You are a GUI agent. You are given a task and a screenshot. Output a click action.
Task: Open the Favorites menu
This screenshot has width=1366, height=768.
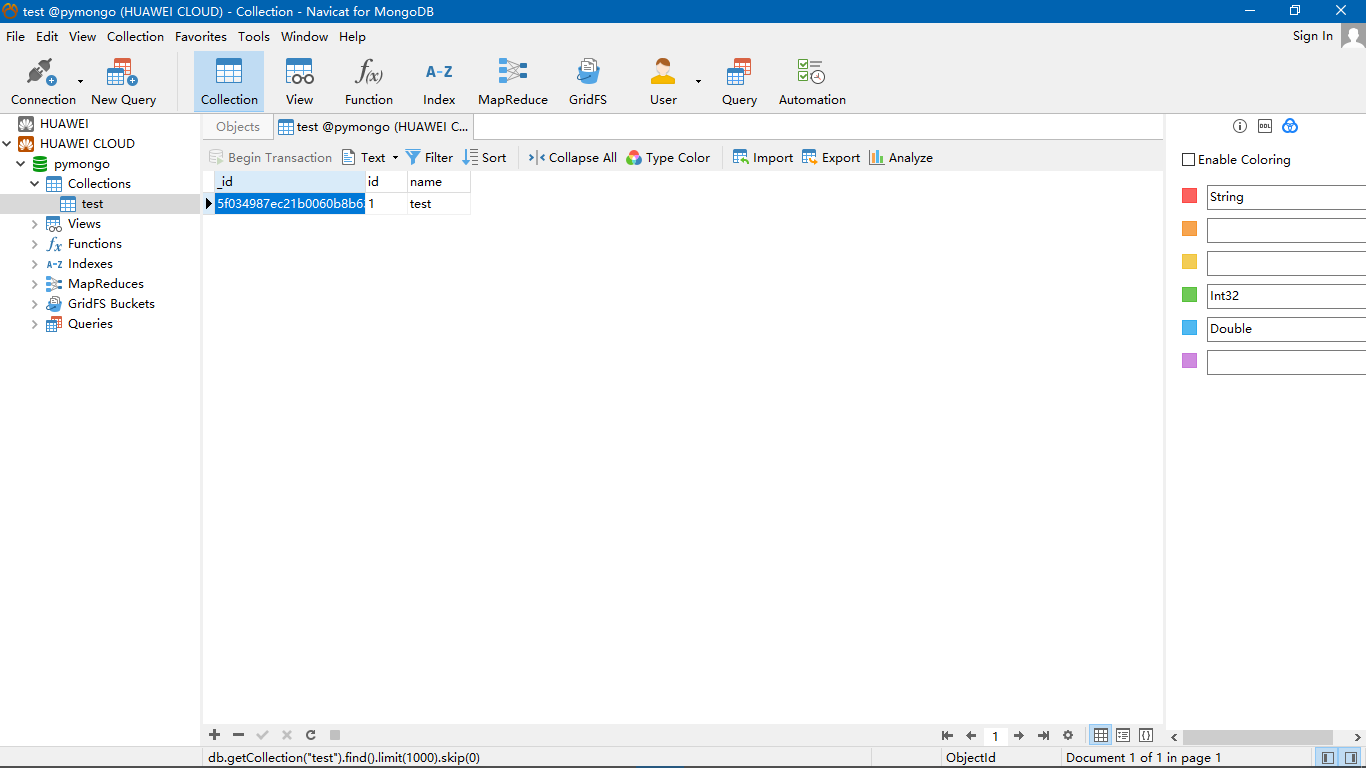click(x=200, y=36)
